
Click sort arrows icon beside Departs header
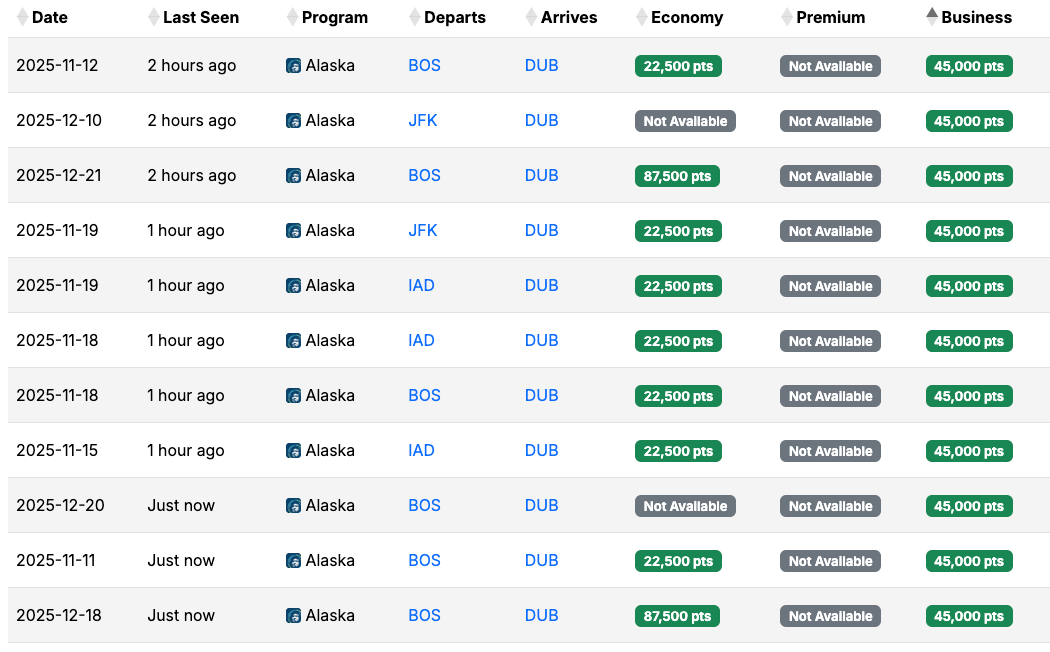click(x=415, y=17)
